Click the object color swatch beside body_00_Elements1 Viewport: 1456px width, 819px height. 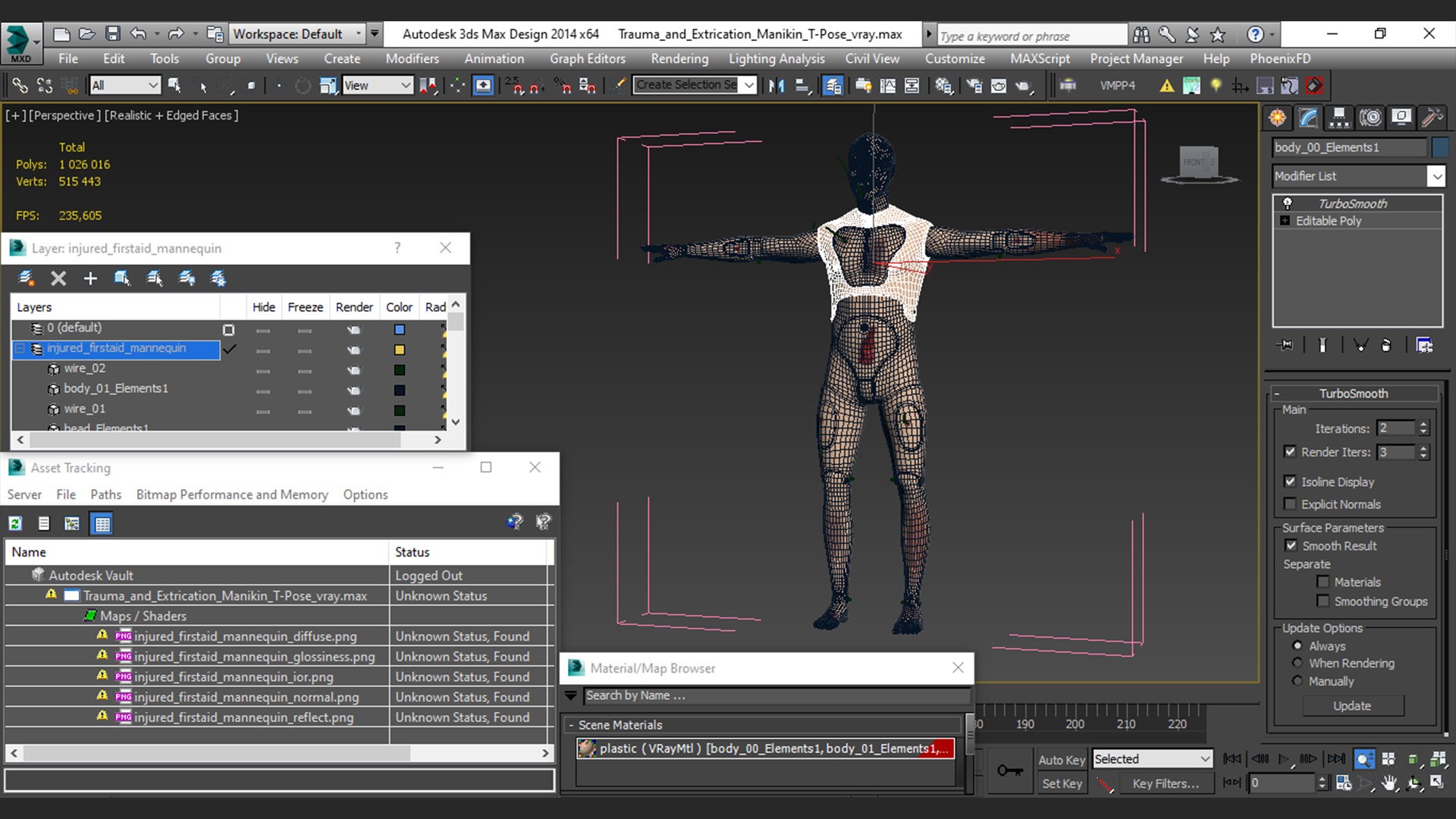(1439, 147)
